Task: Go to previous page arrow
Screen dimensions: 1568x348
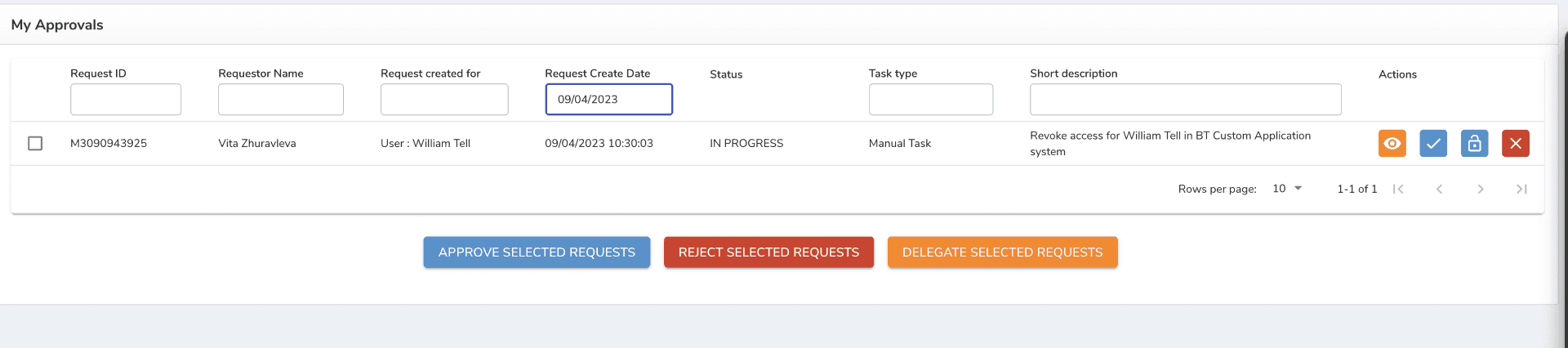Action: 1439,189
